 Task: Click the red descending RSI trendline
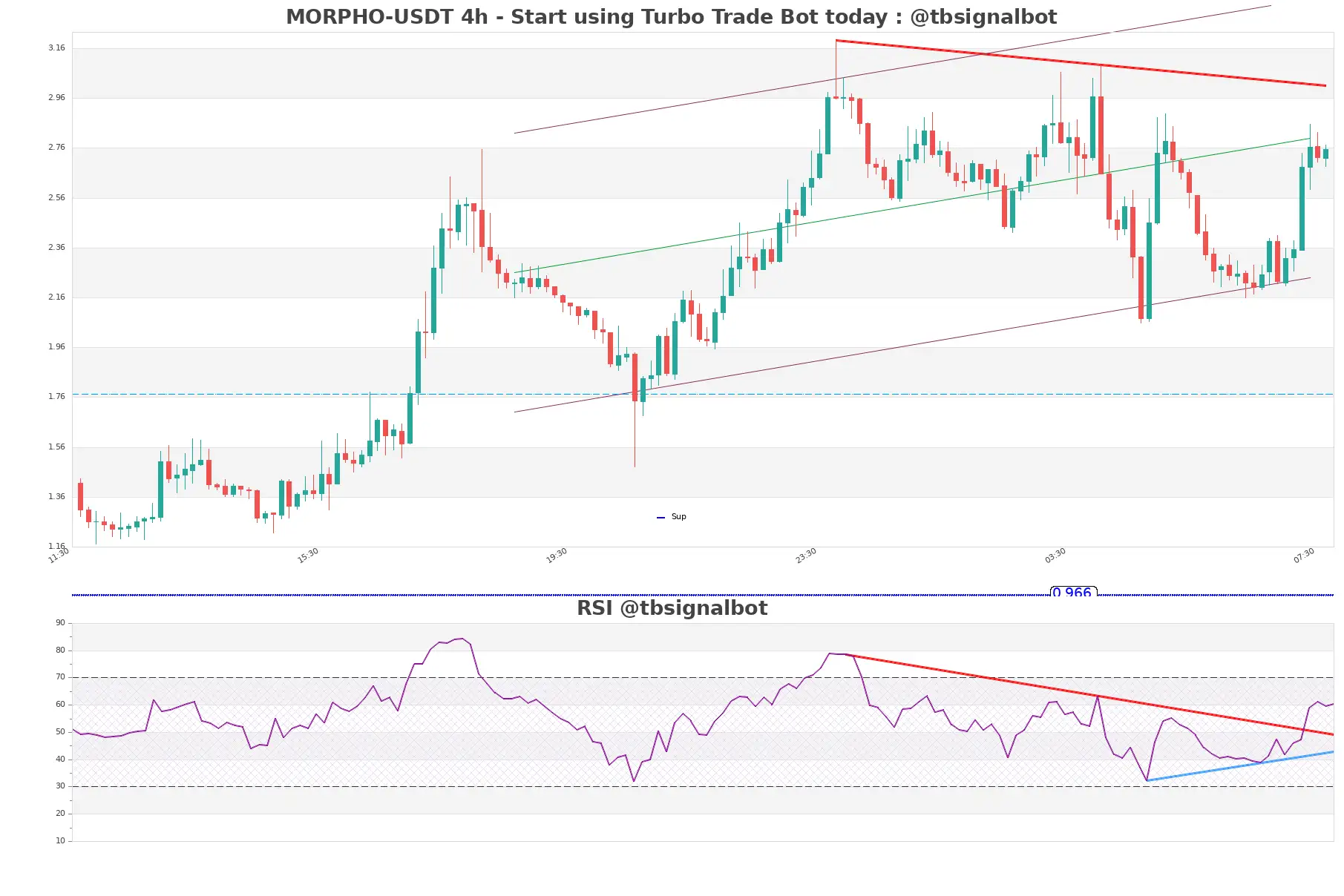click(1091, 695)
